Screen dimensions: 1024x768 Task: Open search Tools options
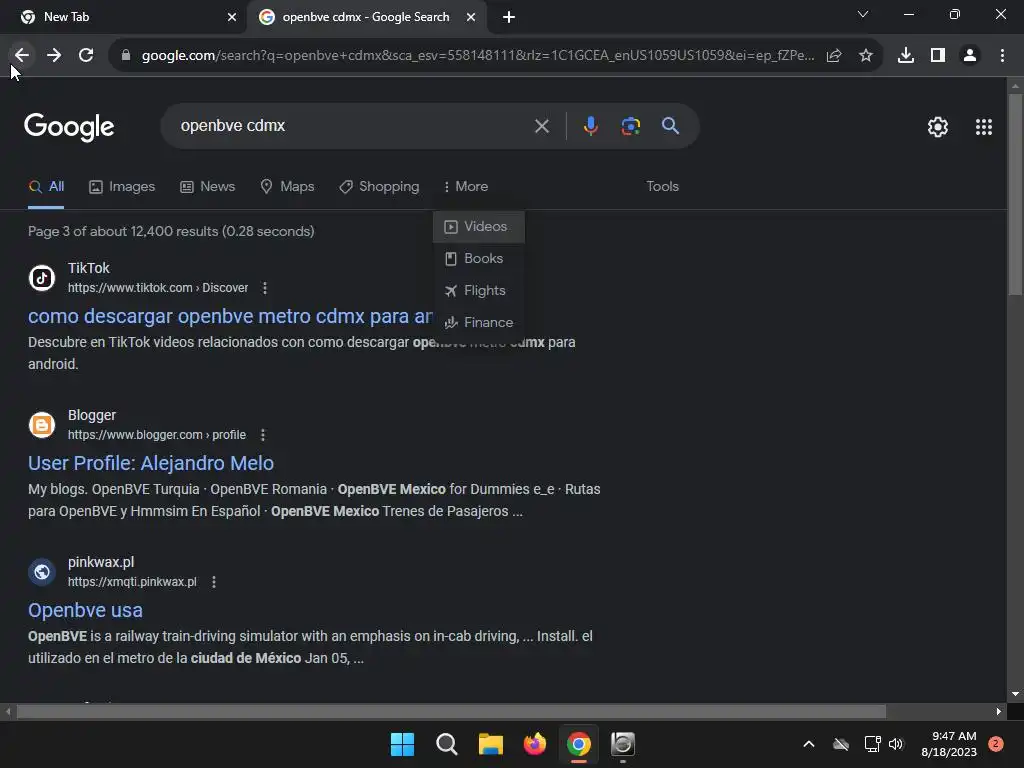click(662, 187)
